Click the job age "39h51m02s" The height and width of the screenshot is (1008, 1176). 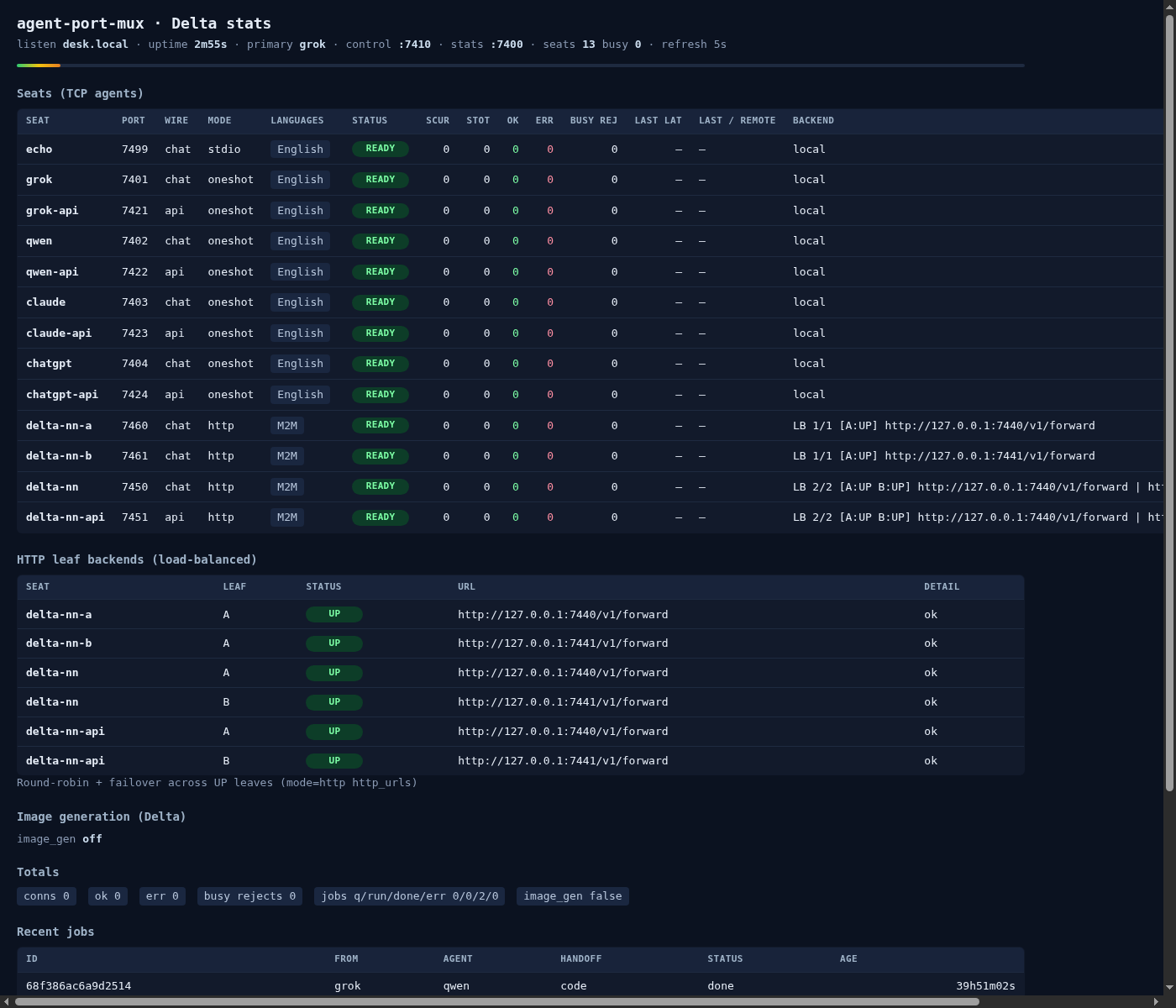pyautogui.click(x=985, y=985)
